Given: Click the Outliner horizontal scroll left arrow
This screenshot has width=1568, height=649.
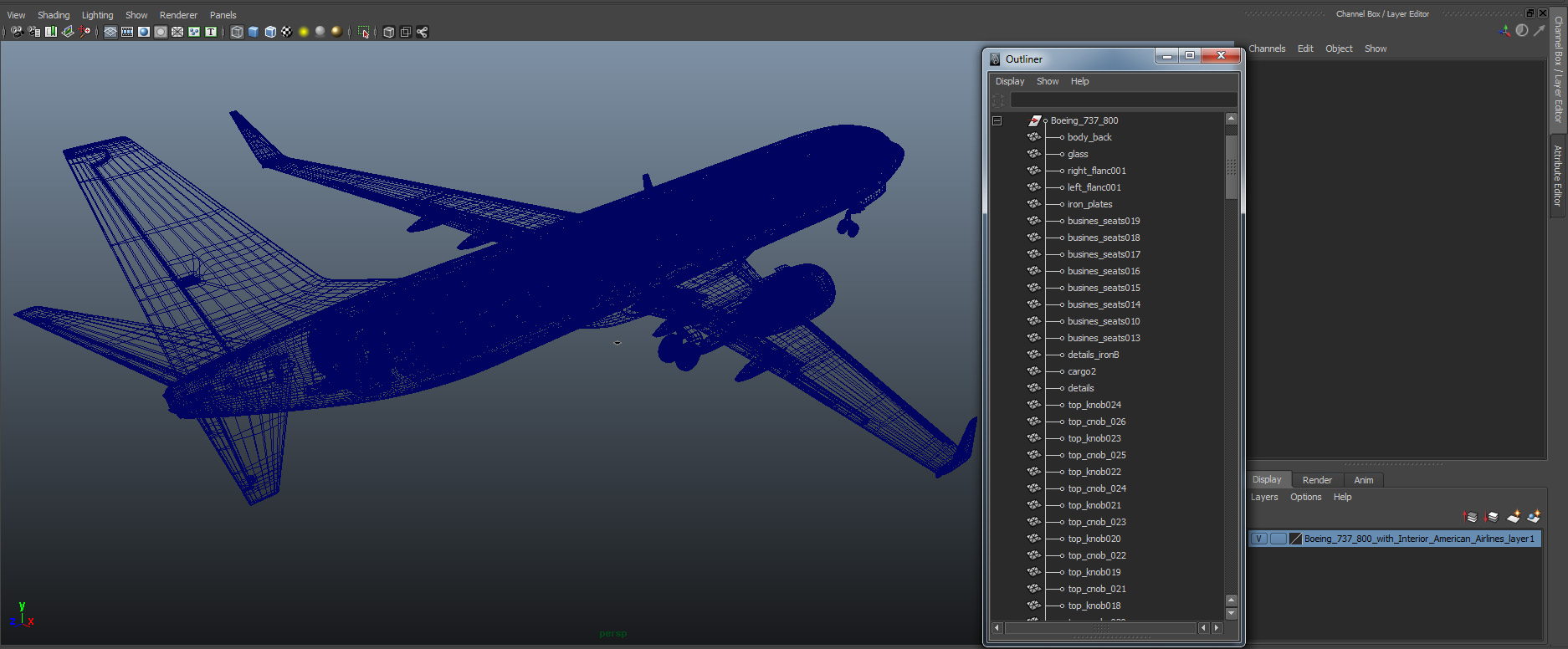Looking at the screenshot, I should 997,627.
